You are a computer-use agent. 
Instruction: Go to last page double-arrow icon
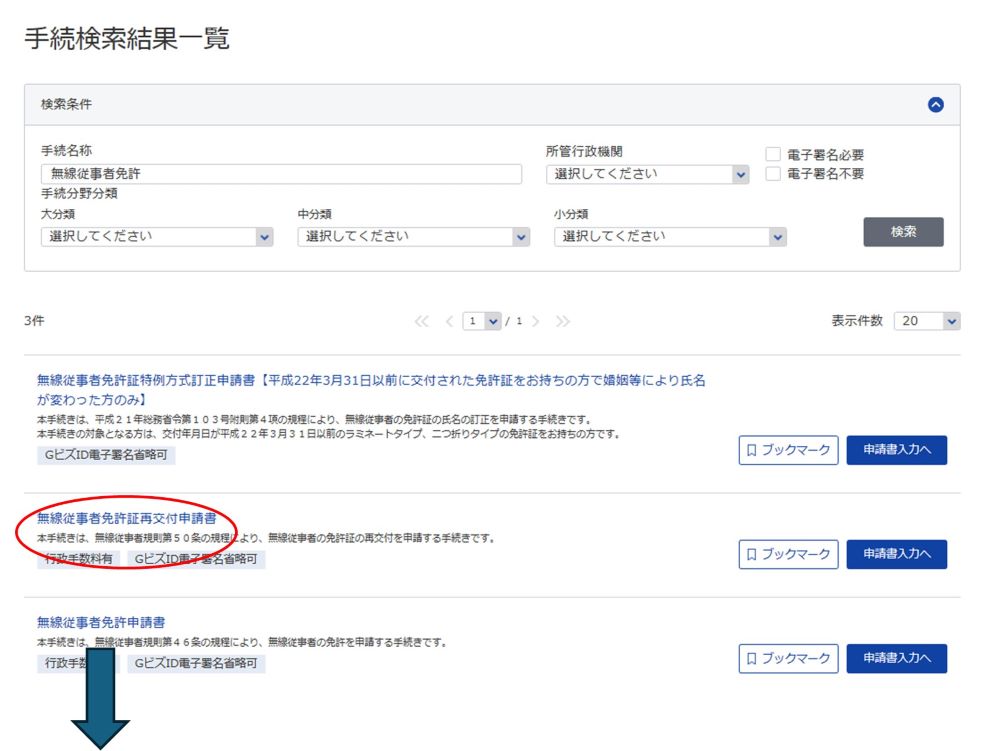(563, 321)
